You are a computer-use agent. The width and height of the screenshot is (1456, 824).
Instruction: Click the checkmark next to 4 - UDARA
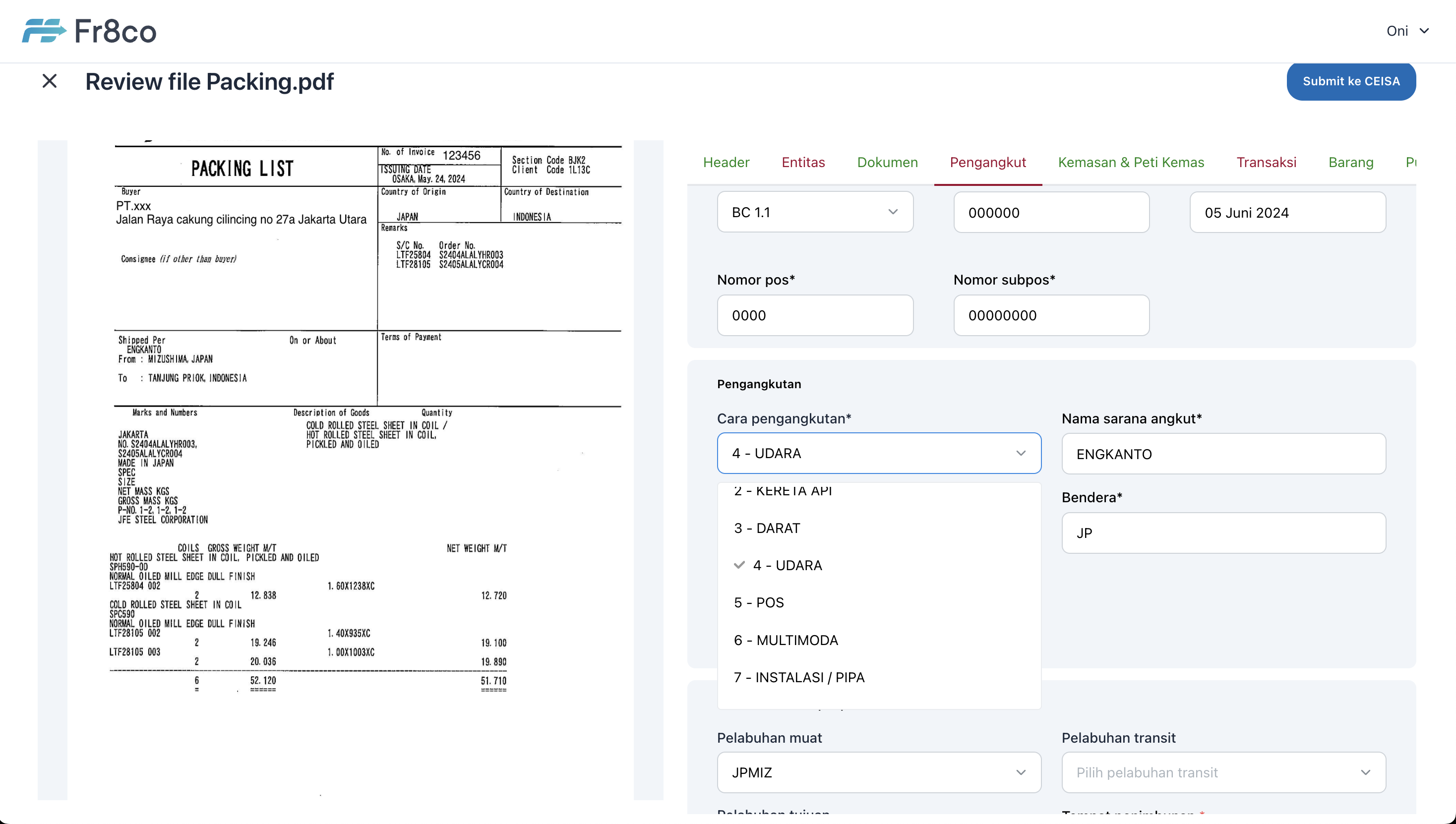739,565
